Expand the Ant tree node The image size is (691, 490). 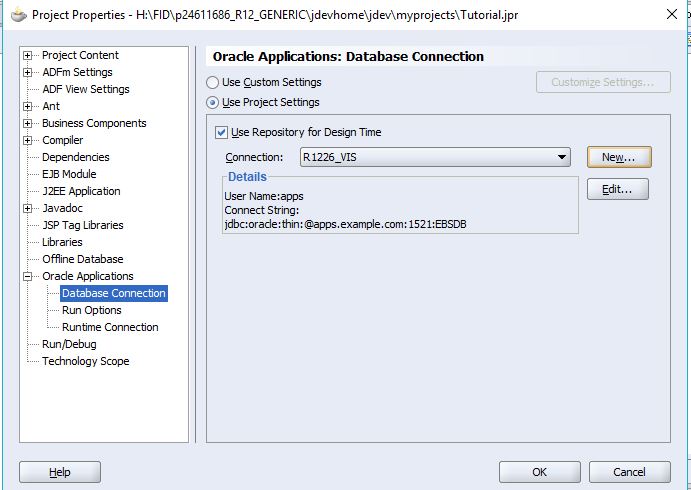point(28,106)
